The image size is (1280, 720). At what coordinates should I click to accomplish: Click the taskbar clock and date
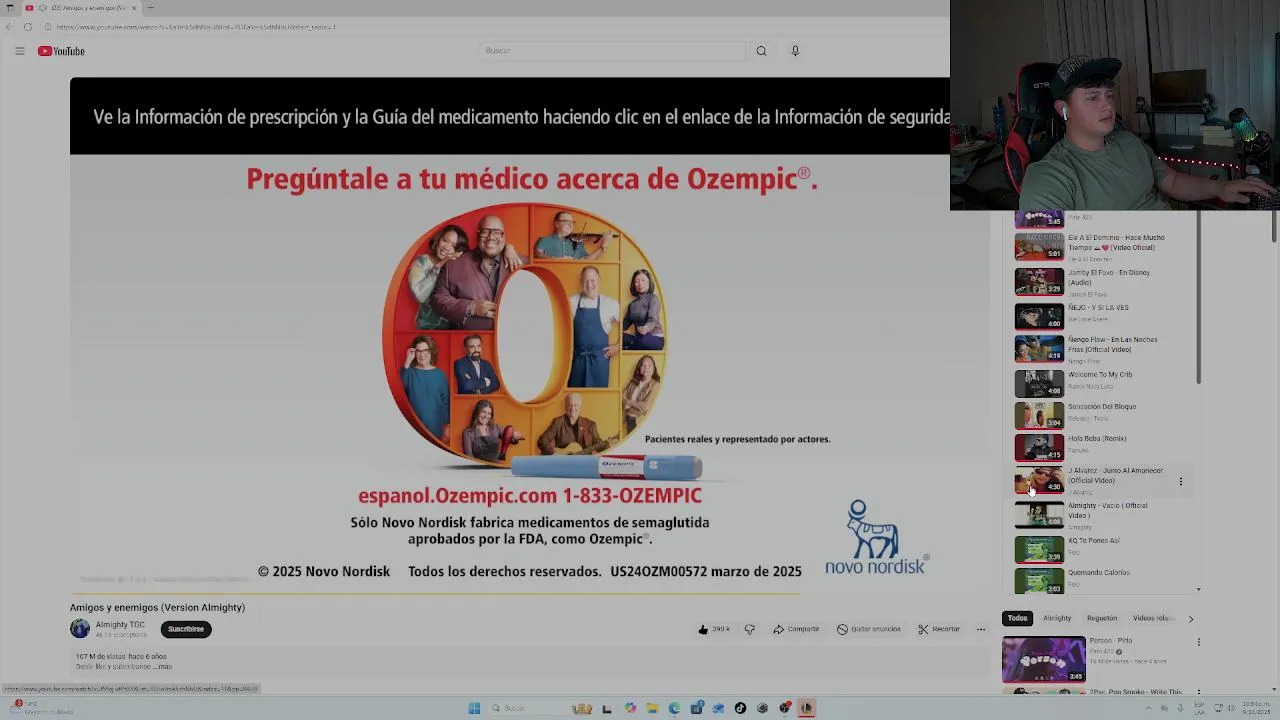pyautogui.click(x=1257, y=707)
